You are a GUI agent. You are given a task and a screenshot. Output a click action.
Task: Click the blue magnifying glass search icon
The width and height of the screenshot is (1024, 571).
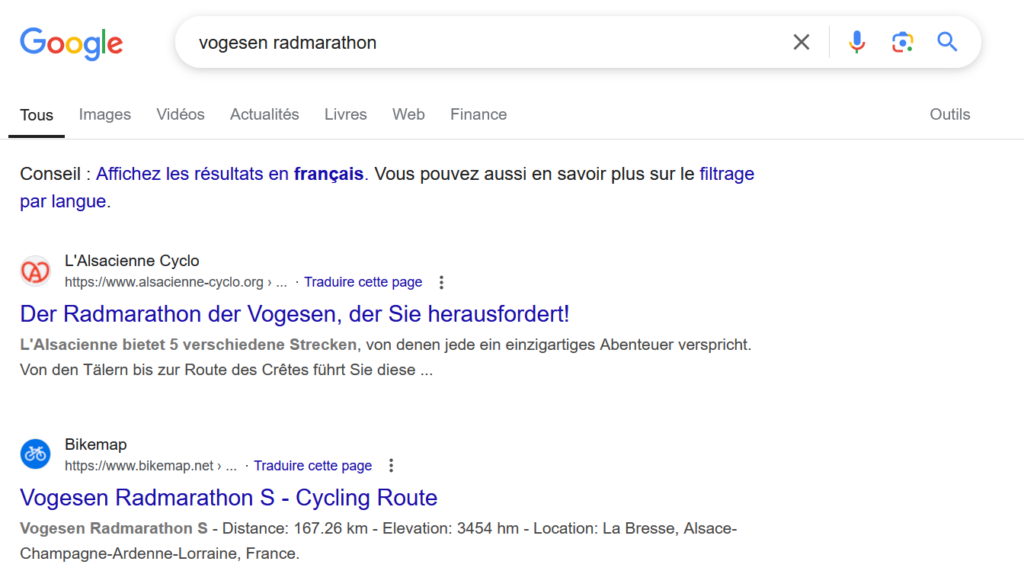click(948, 42)
